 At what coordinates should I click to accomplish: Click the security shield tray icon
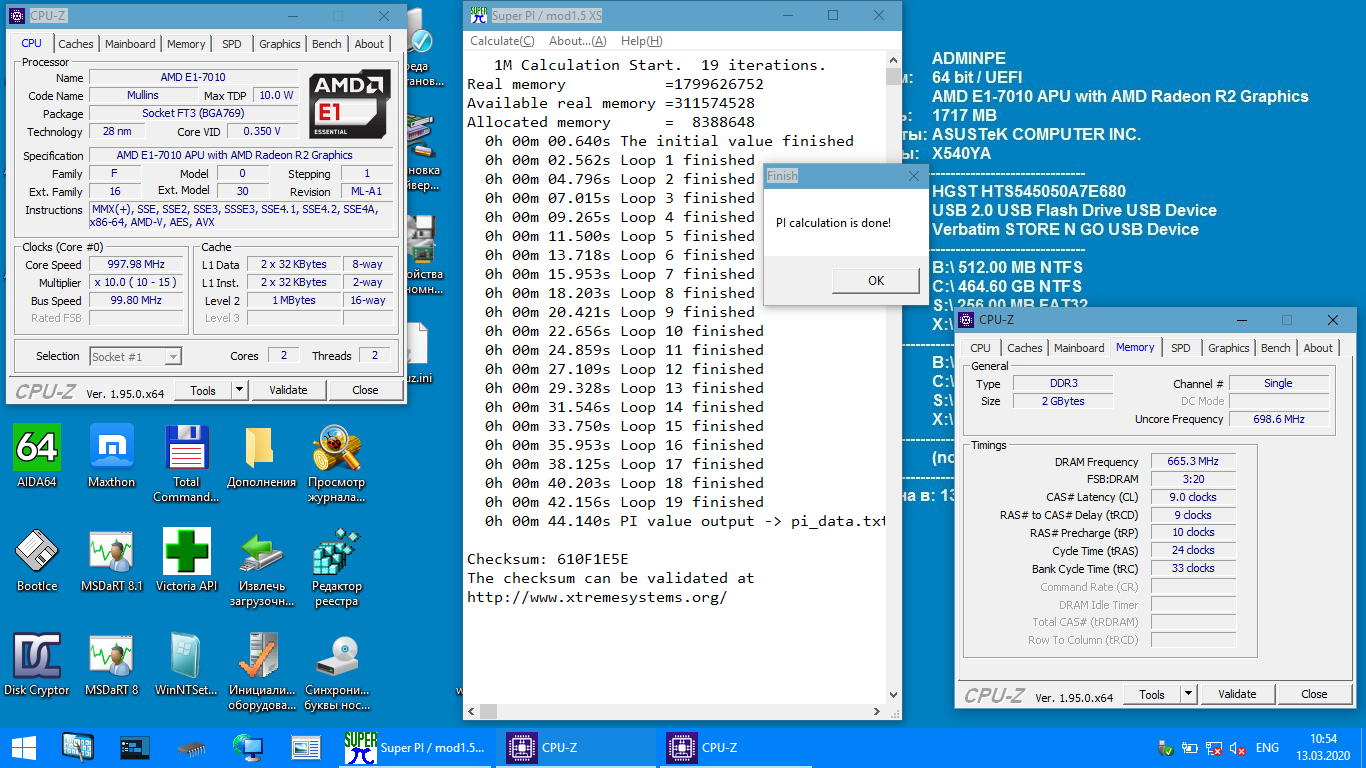pyautogui.click(x=1166, y=748)
